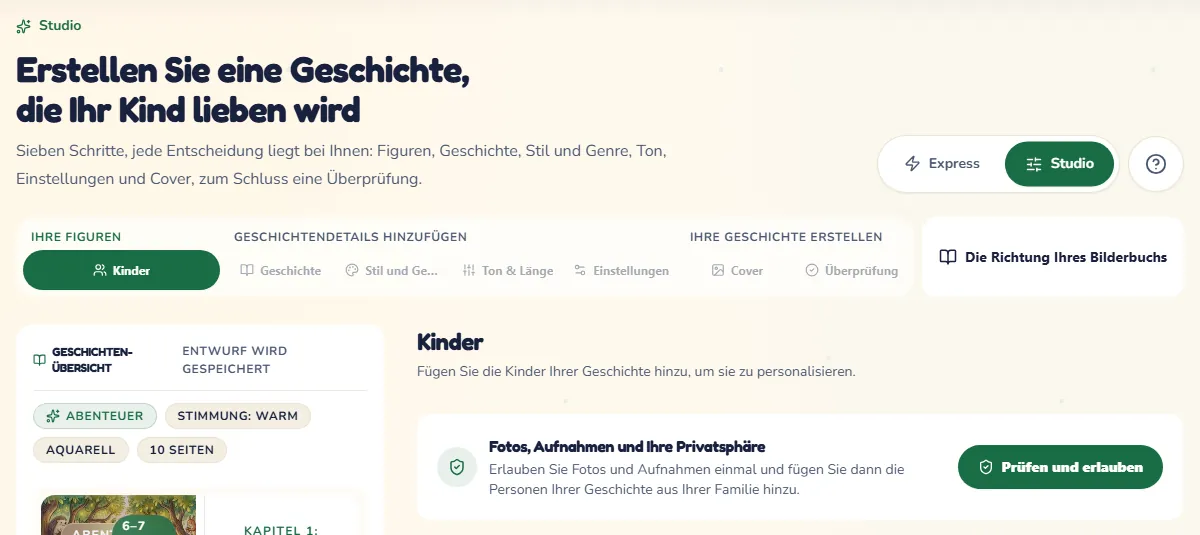Open the Überprüfung step
This screenshot has width=1200, height=535.
coord(852,271)
